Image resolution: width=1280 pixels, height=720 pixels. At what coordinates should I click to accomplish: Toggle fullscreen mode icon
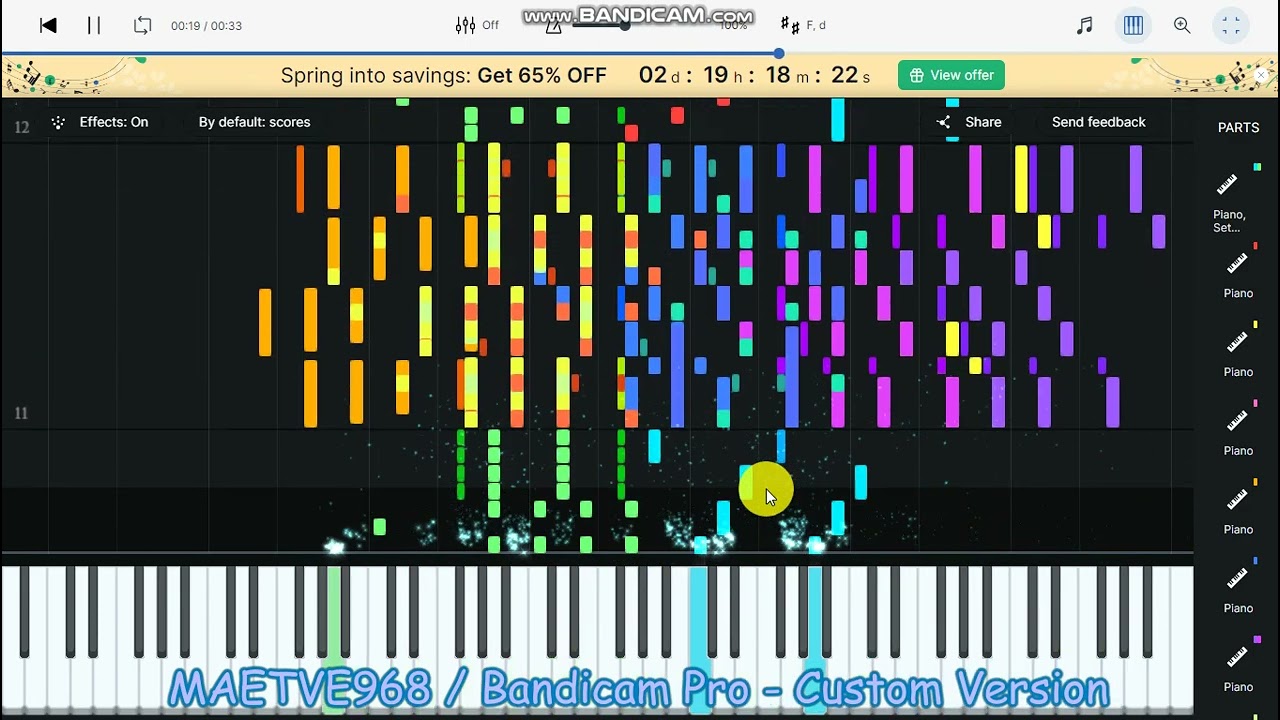(1231, 26)
